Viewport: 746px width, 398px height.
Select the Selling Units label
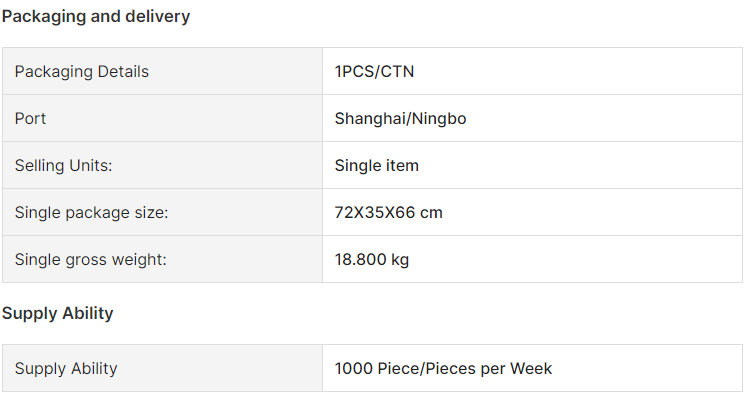pos(63,165)
